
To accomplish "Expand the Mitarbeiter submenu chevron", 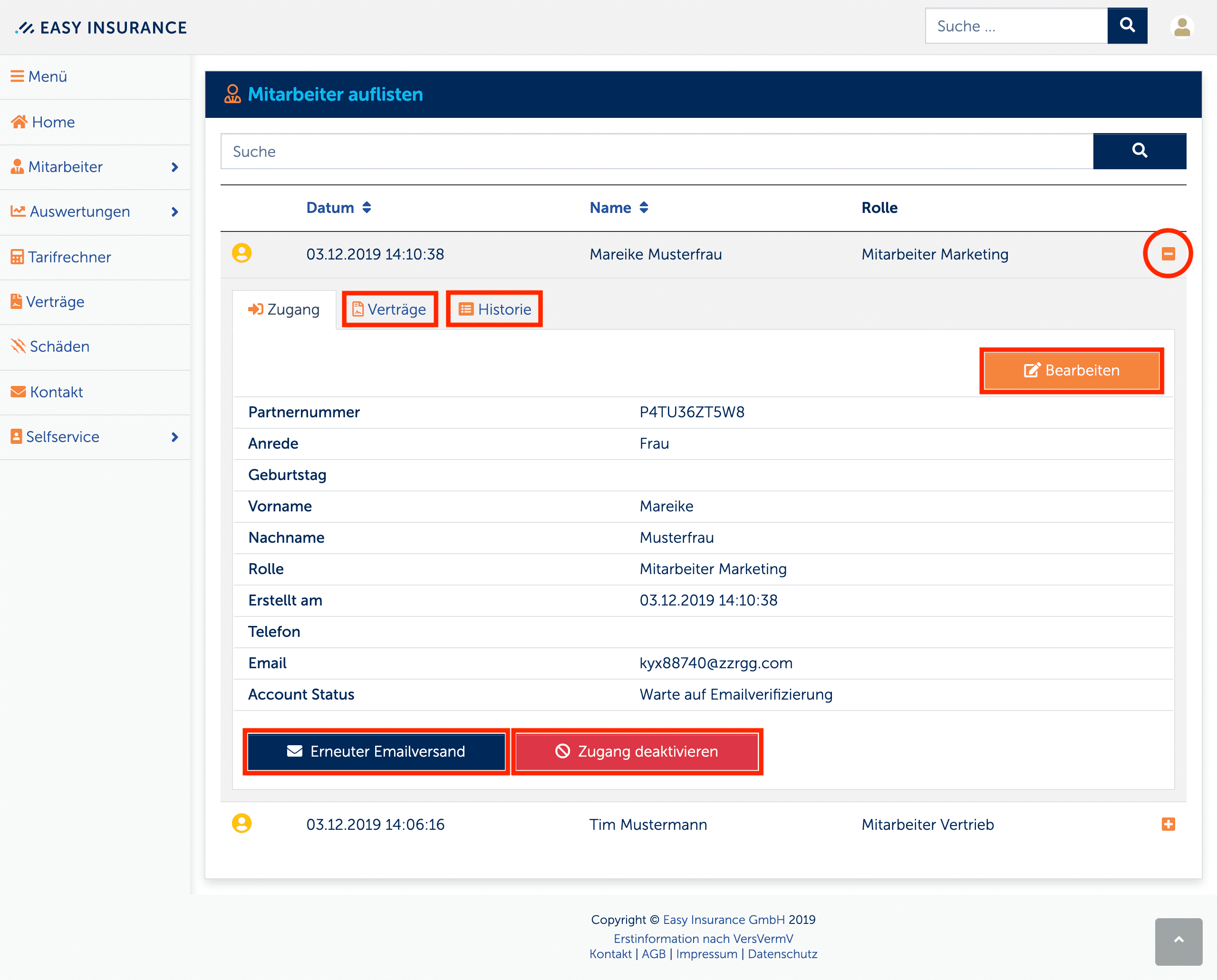I will [174, 167].
